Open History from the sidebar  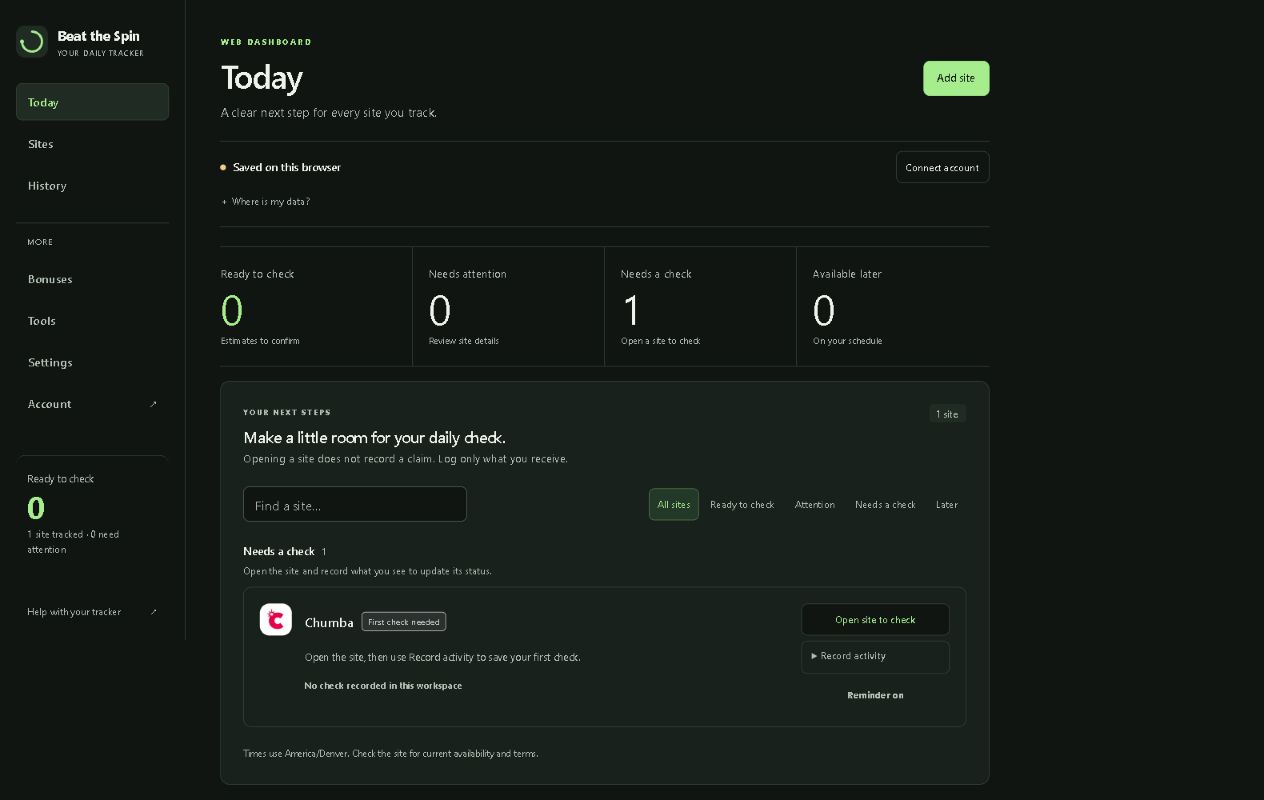[x=92, y=186]
